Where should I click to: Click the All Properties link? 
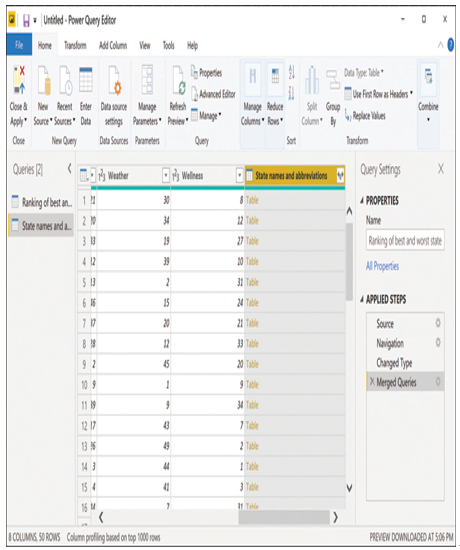coord(382,266)
